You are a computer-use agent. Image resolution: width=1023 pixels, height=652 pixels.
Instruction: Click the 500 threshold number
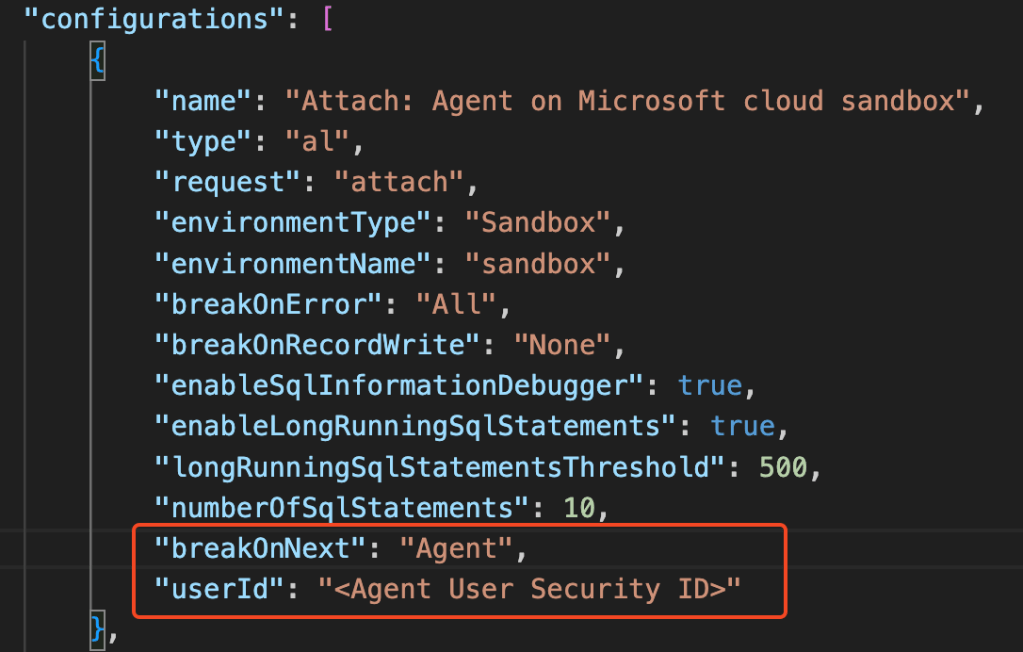785,467
